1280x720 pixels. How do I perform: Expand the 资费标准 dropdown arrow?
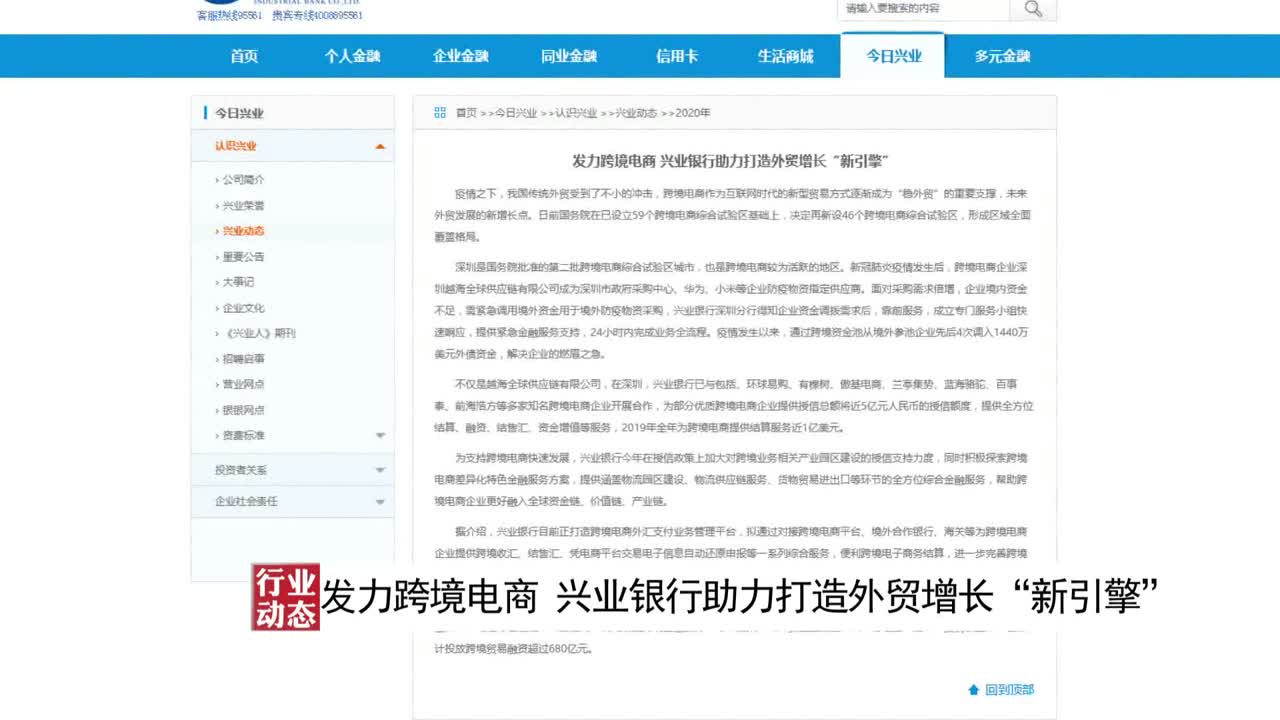point(380,436)
